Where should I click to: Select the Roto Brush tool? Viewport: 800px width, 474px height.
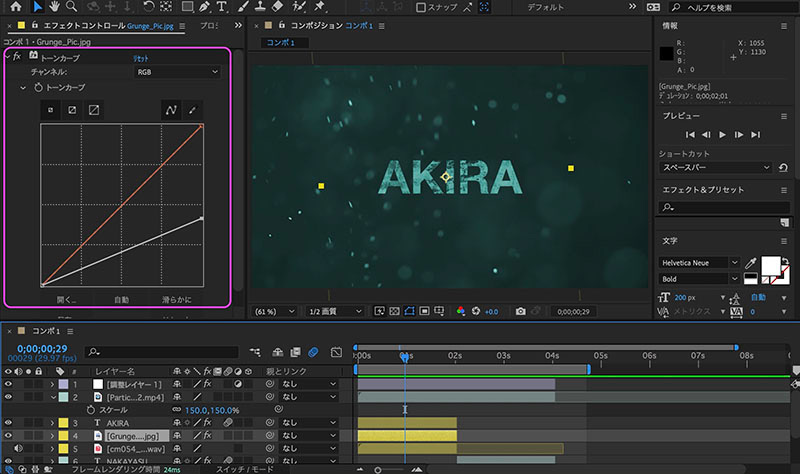[x=298, y=7]
